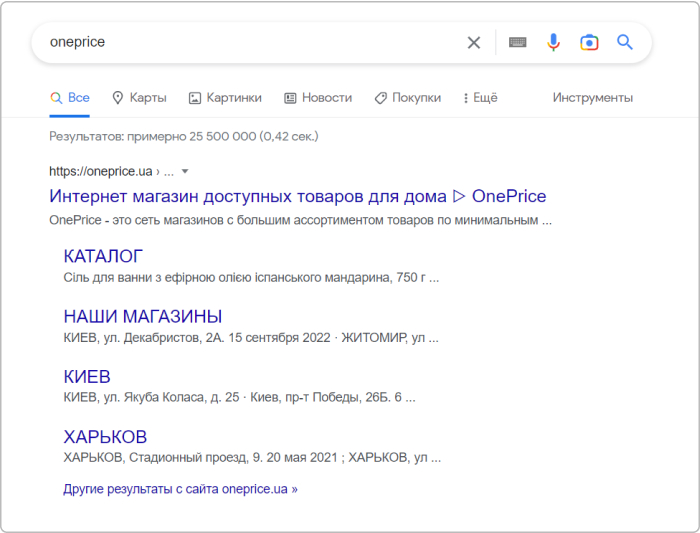700x533 pixels.
Task: Click the magnifier icon in the Все tab
Action: pyautogui.click(x=56, y=98)
